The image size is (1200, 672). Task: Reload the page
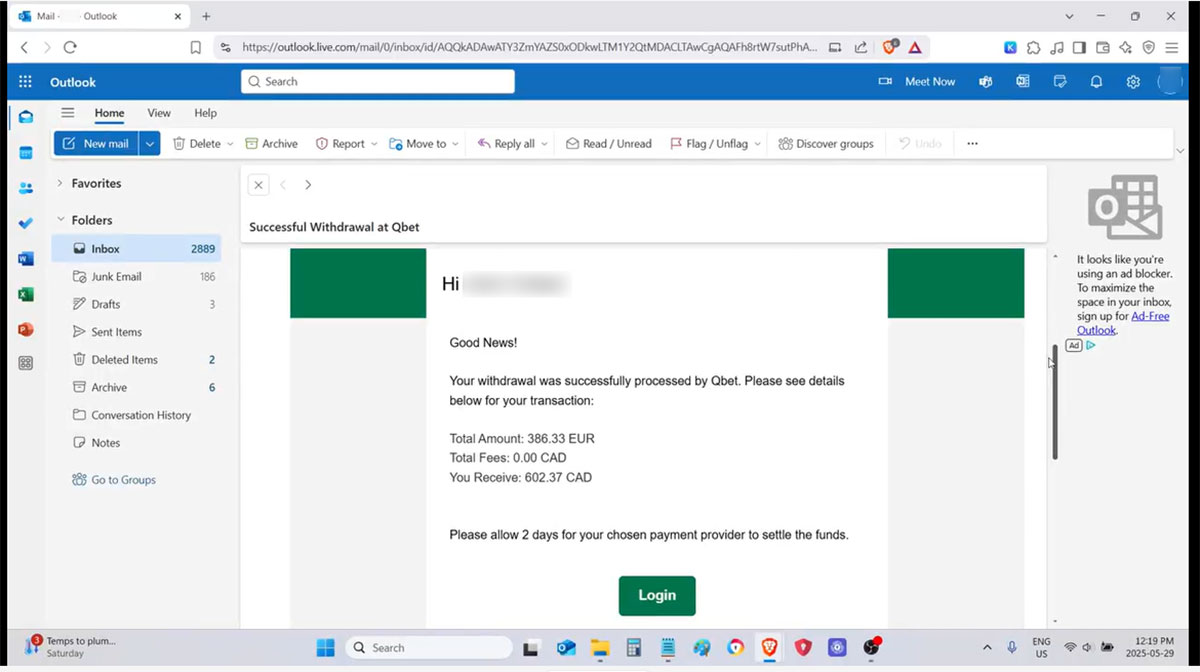pyautogui.click(x=70, y=47)
